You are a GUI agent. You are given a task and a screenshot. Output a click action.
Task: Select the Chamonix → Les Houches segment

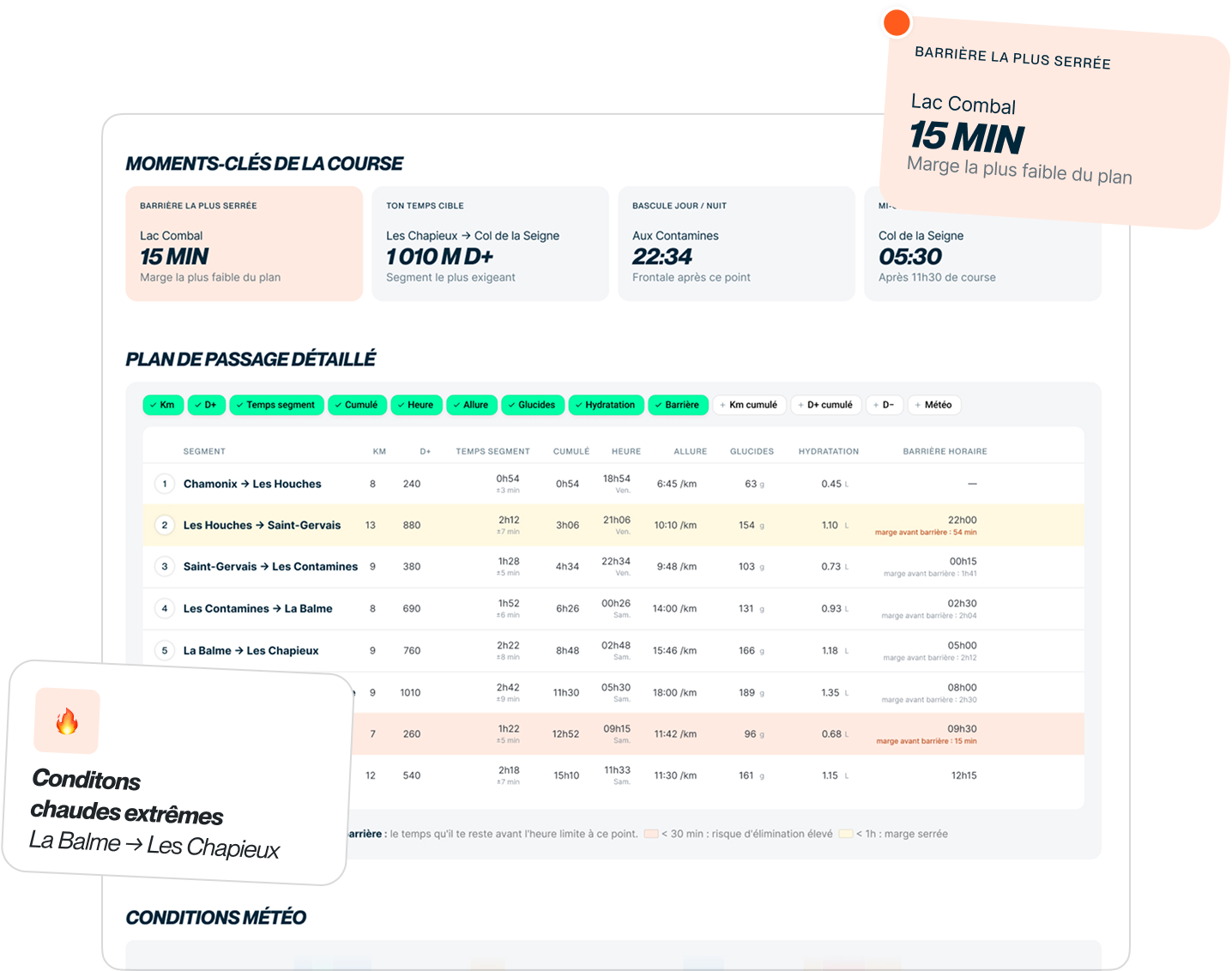(x=252, y=484)
